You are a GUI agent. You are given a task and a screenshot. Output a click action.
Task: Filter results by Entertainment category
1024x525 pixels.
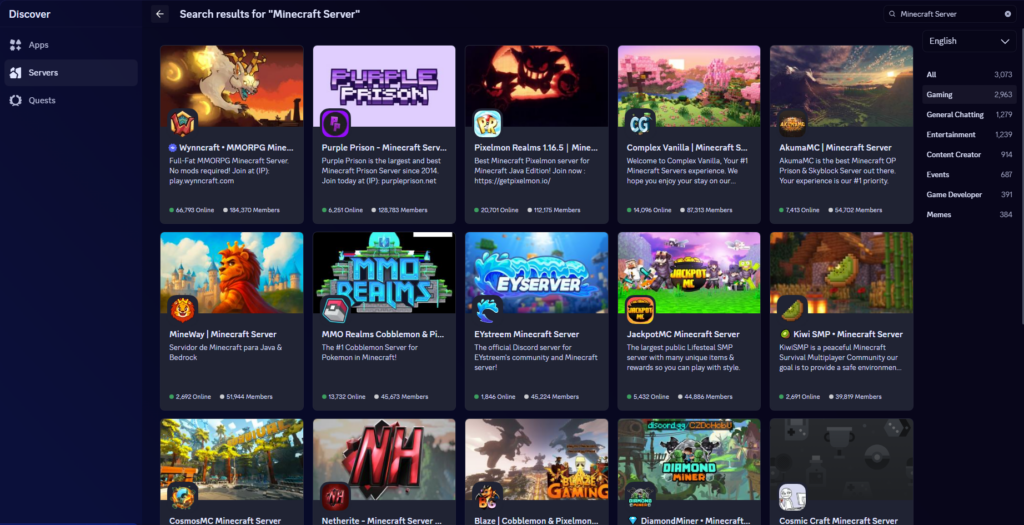pyautogui.click(x=969, y=135)
